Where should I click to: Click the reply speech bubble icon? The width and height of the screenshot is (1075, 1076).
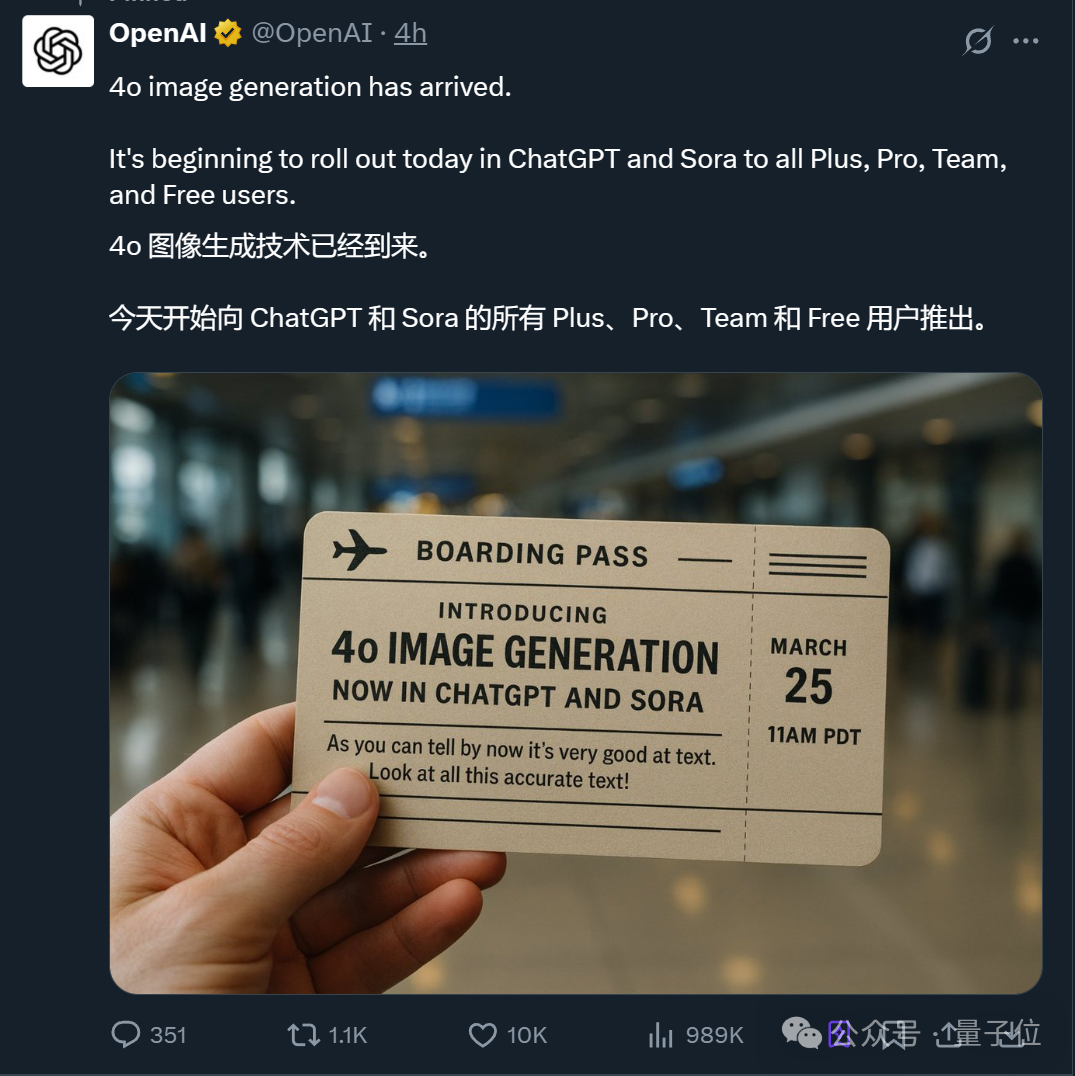tap(126, 1034)
